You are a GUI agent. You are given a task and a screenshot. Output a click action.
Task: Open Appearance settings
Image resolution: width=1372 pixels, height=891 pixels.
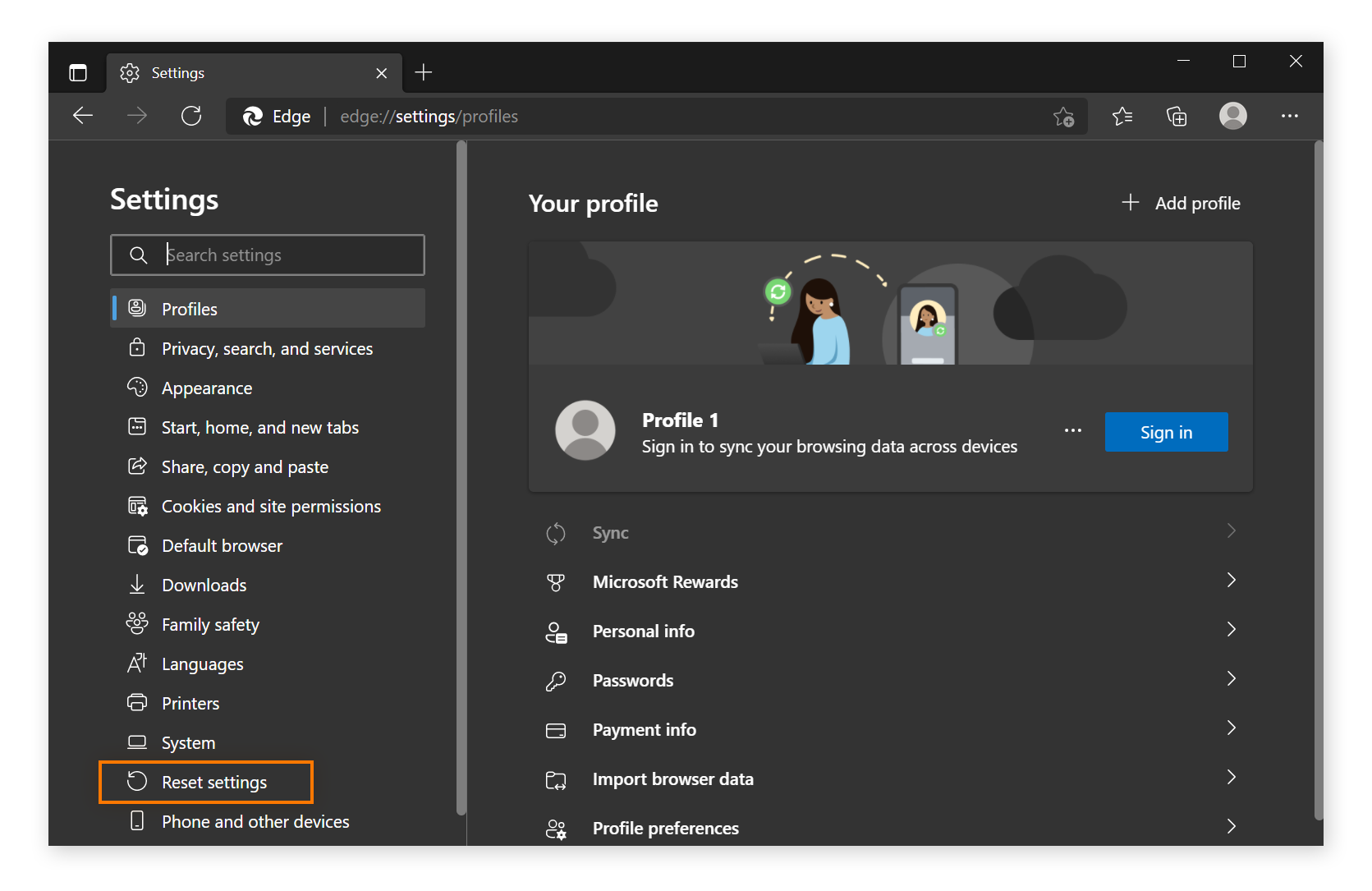point(268,388)
